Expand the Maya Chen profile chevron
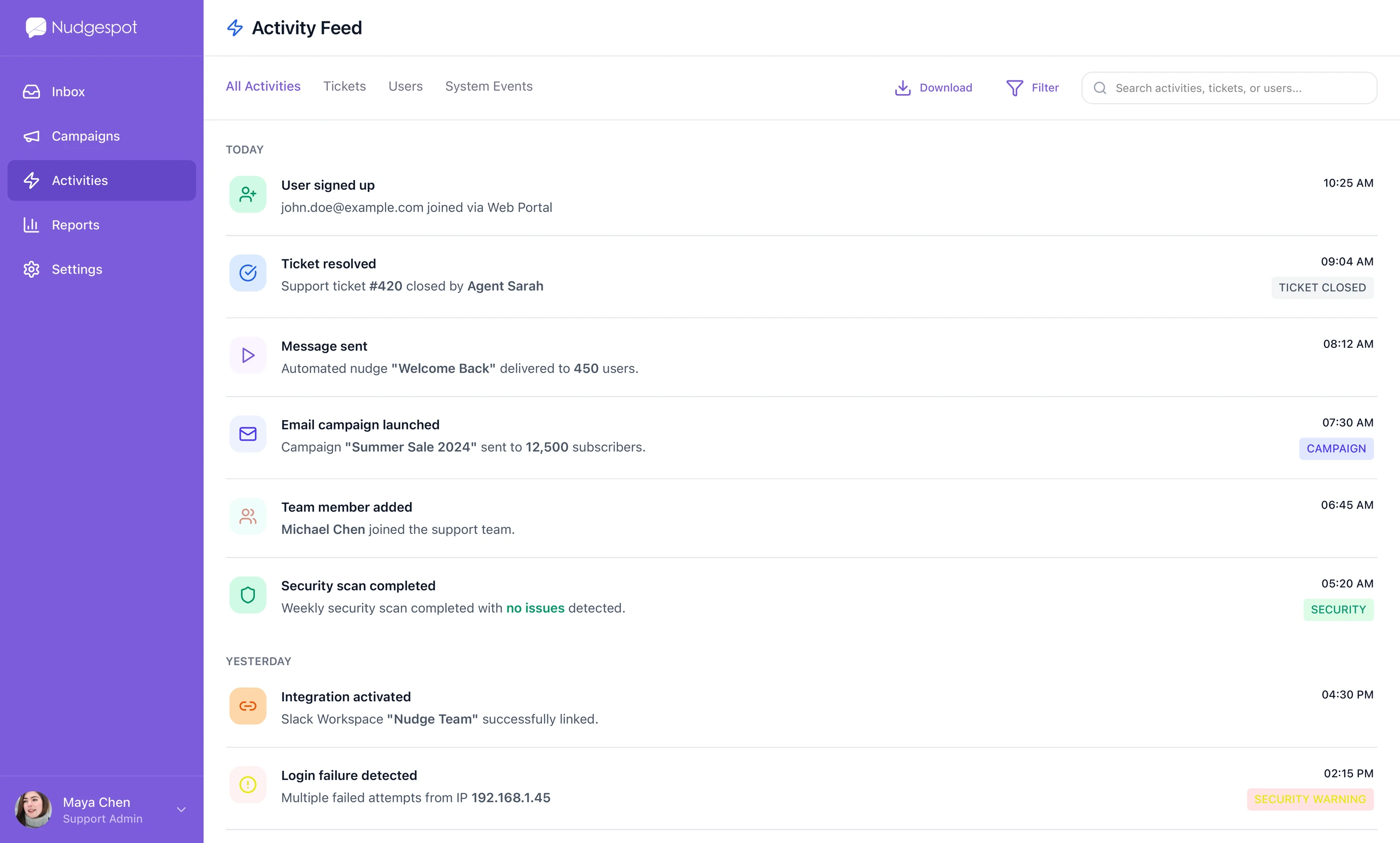 point(181,810)
